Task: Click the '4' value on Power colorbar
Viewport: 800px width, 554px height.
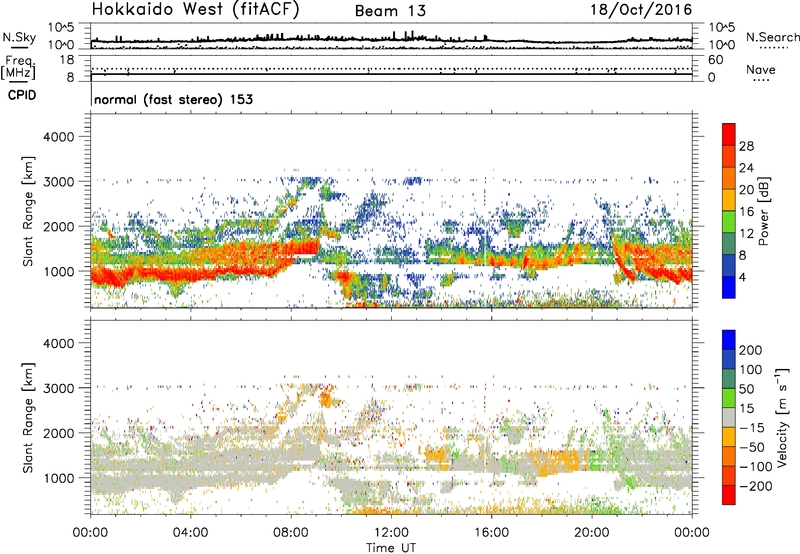Action: (743, 278)
